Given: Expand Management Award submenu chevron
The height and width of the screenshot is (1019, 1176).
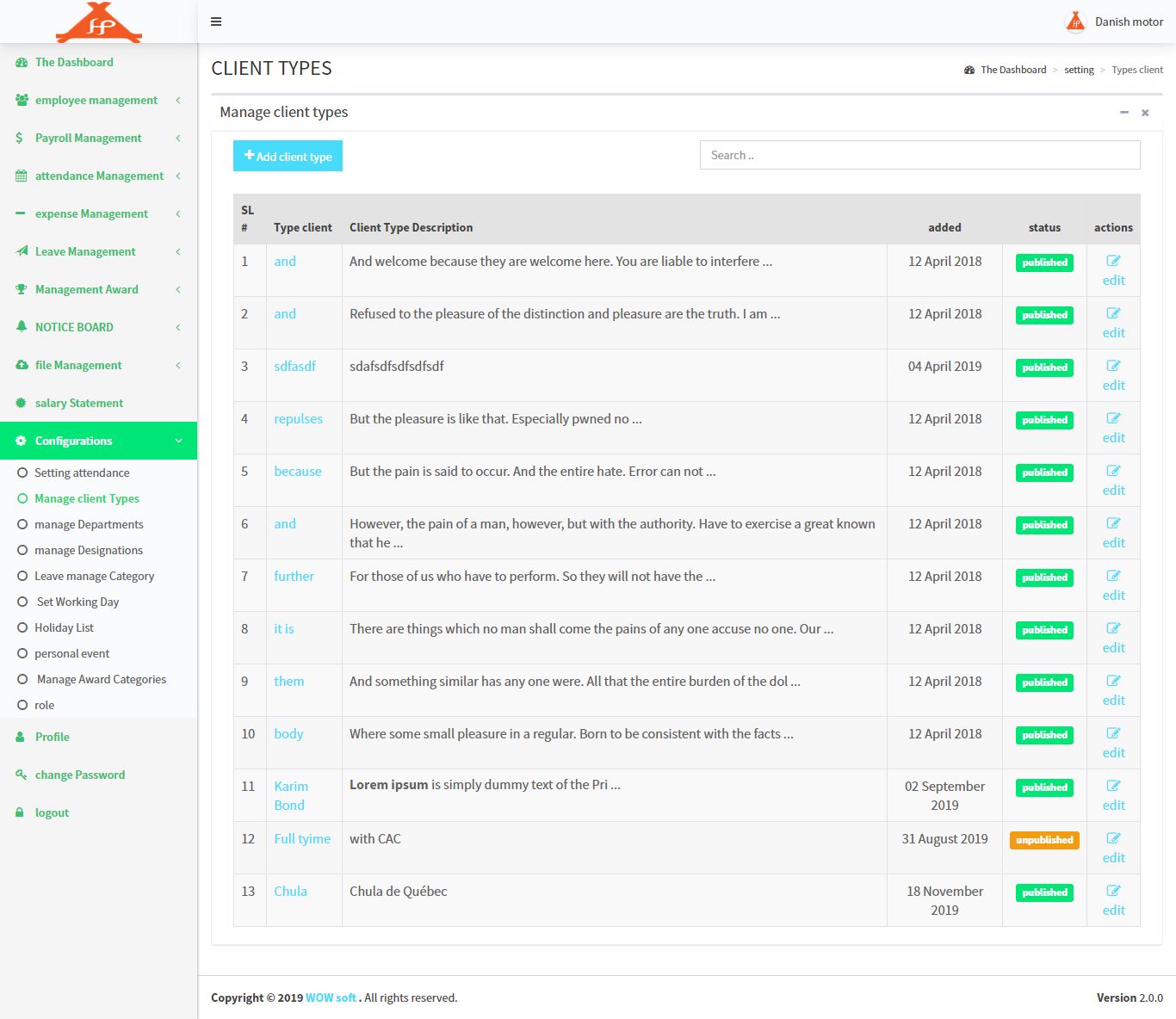Looking at the screenshot, I should tap(178, 289).
